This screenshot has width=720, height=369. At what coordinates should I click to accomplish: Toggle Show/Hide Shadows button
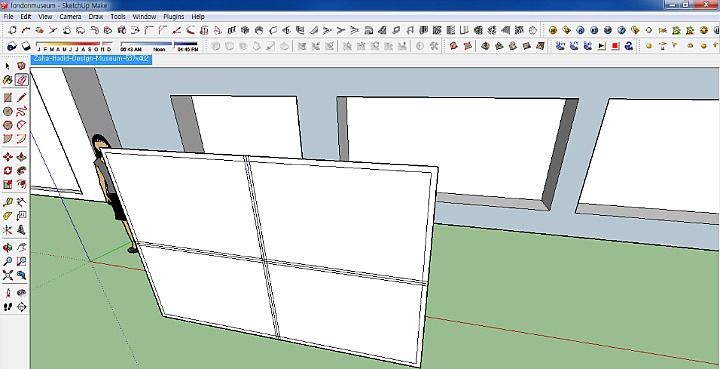27,46
